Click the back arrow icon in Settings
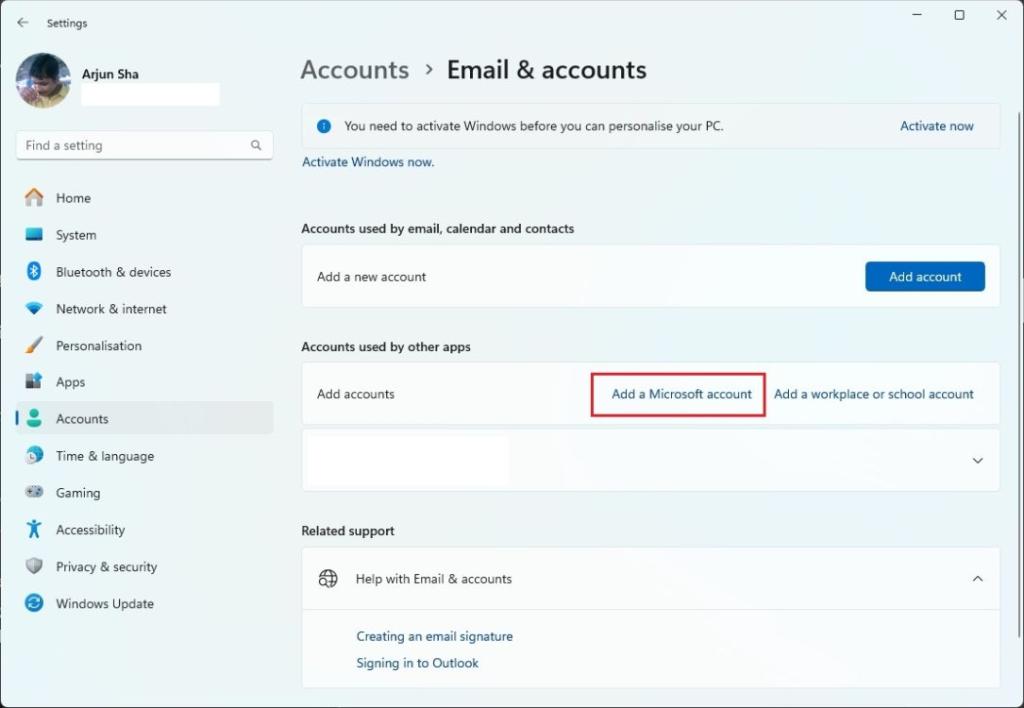This screenshot has width=1024, height=708. coord(23,23)
